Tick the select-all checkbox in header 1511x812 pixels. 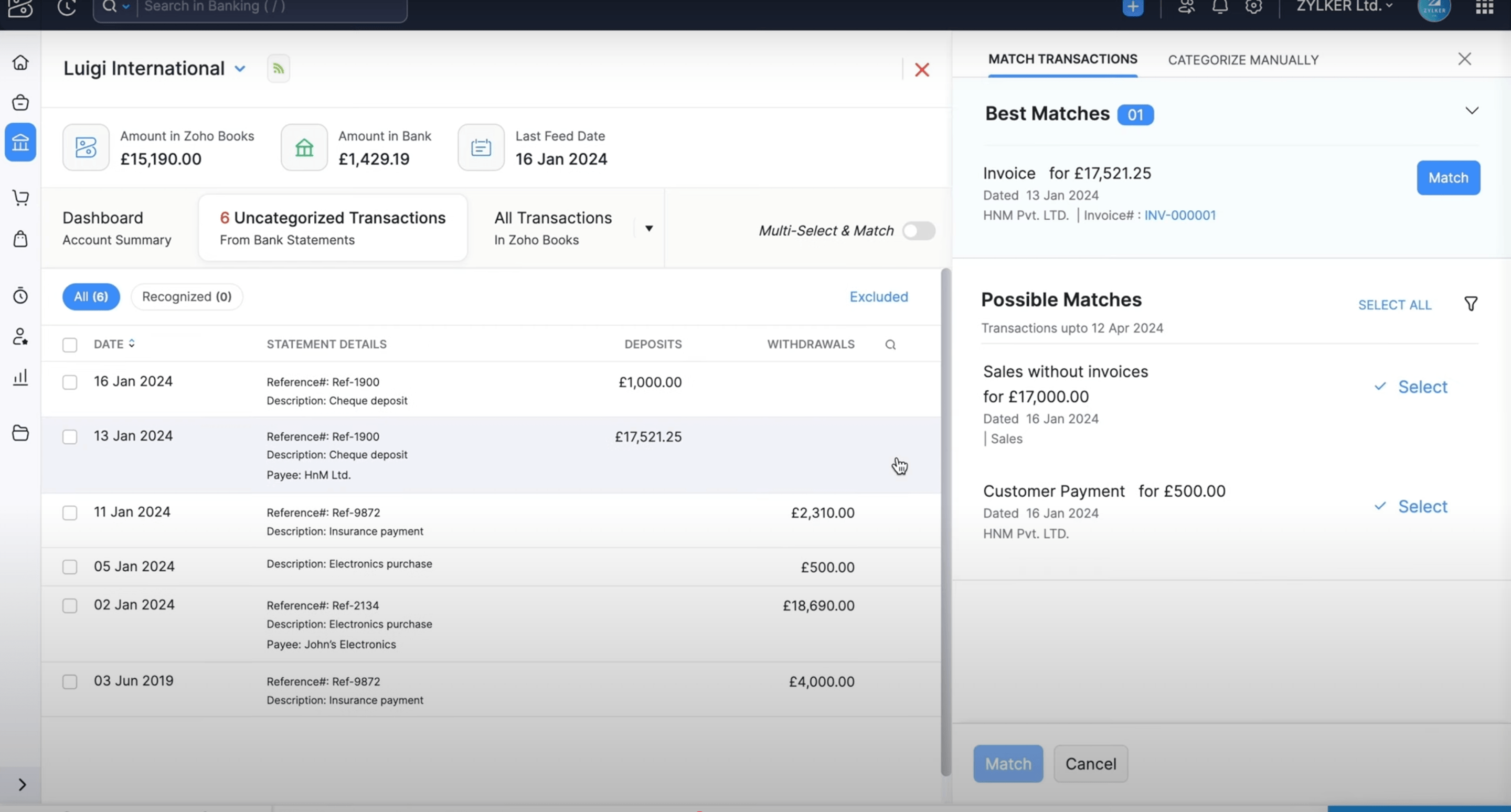pyautogui.click(x=70, y=345)
